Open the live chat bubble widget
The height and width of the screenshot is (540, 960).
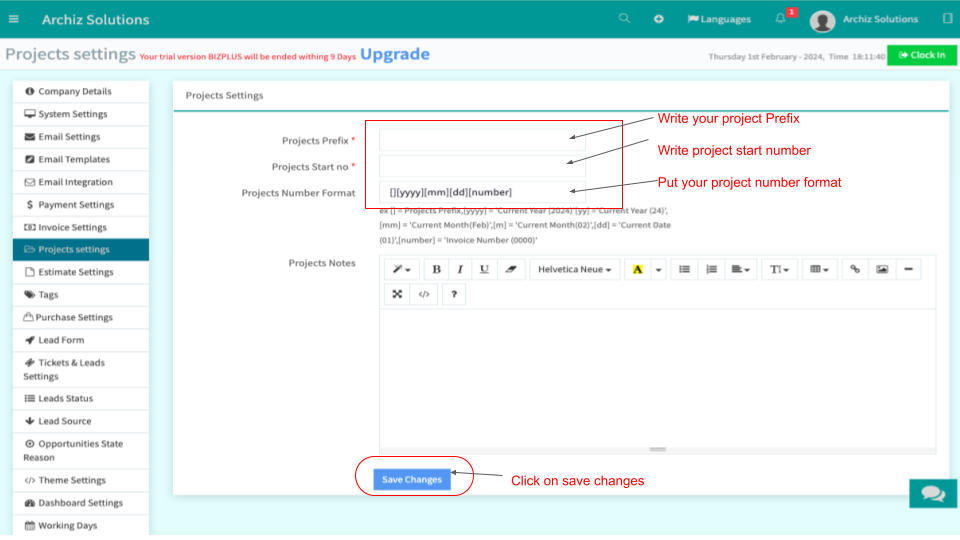tap(933, 493)
